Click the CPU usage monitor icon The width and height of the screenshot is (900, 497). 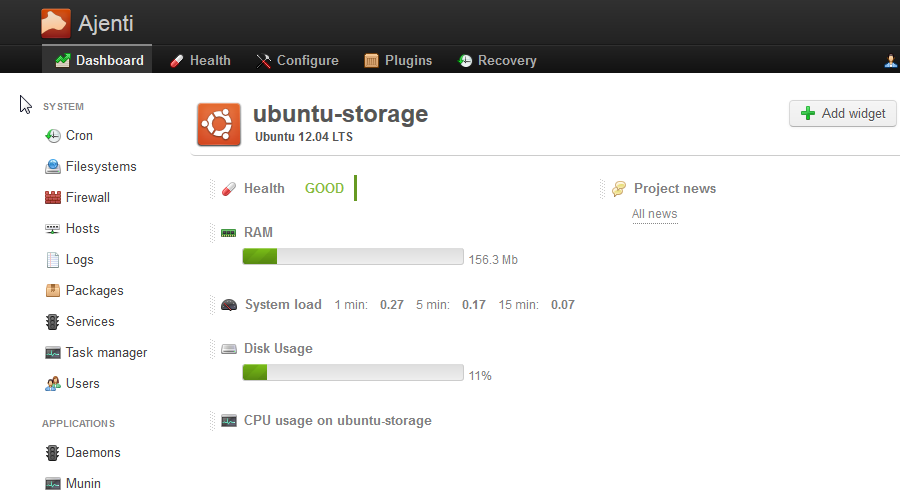(229, 421)
